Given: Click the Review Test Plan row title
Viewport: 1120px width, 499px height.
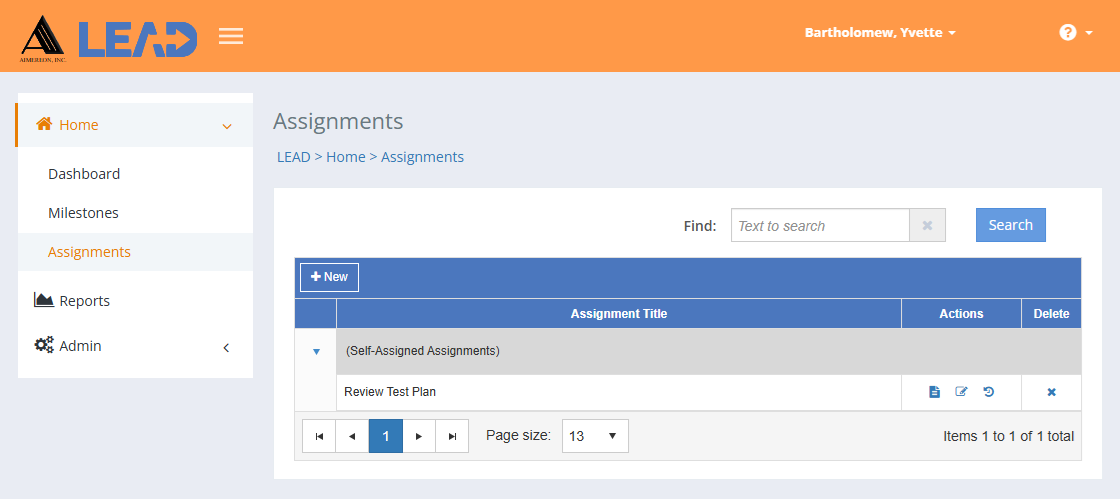Looking at the screenshot, I should [390, 391].
